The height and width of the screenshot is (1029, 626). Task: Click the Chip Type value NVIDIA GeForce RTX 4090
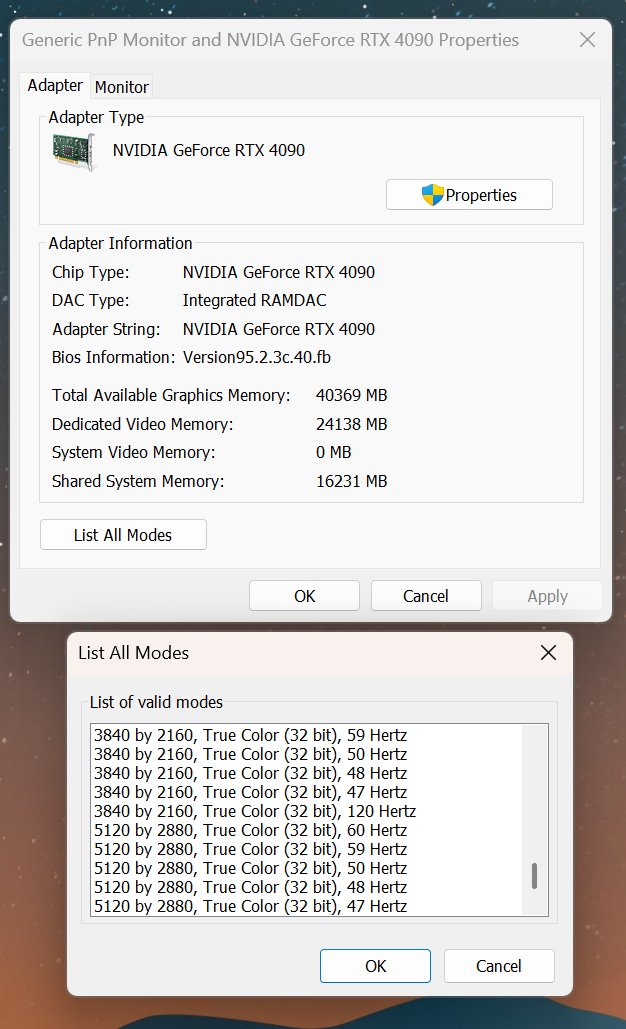coord(279,272)
